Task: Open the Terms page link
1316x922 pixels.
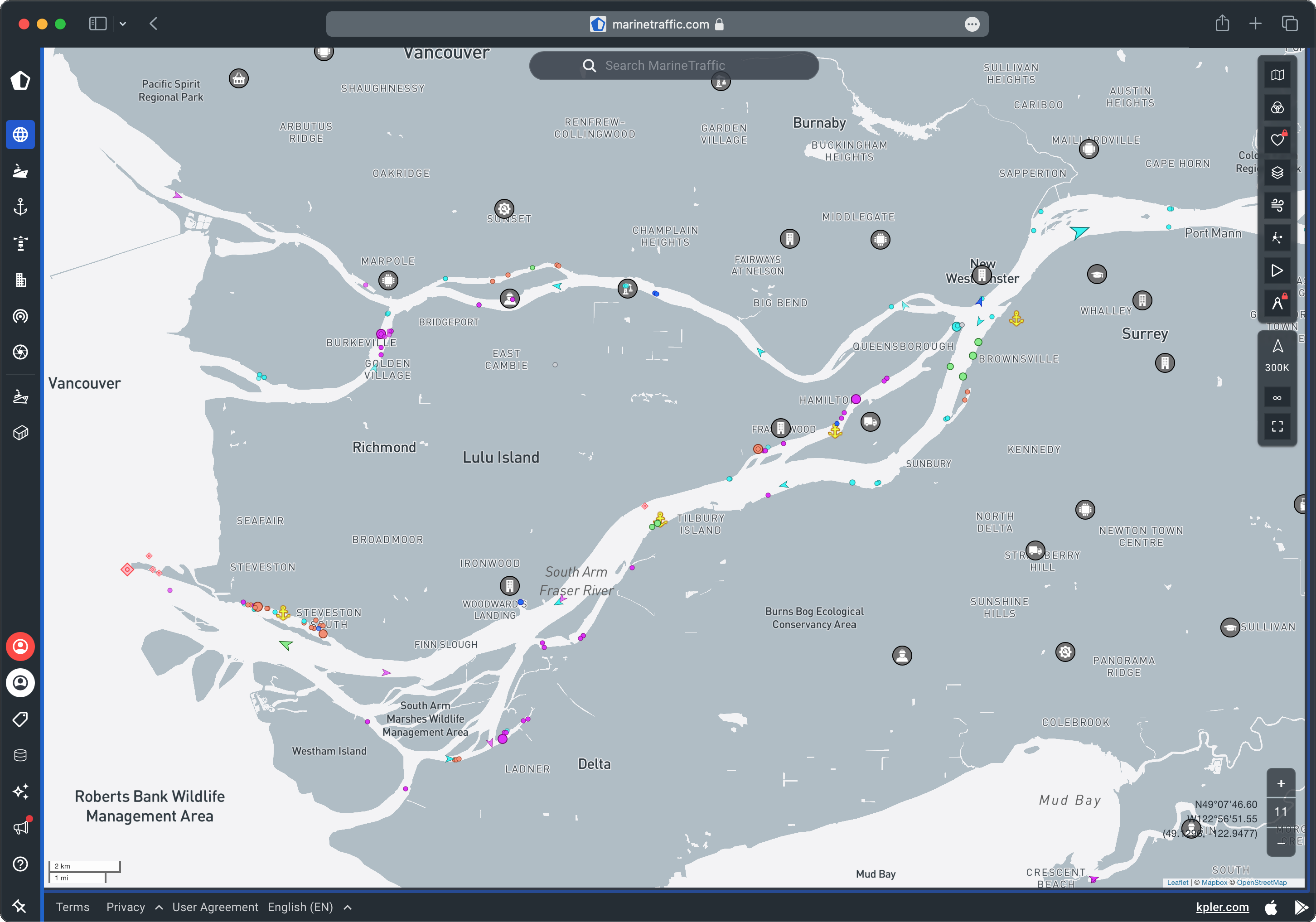Action: coord(73,907)
